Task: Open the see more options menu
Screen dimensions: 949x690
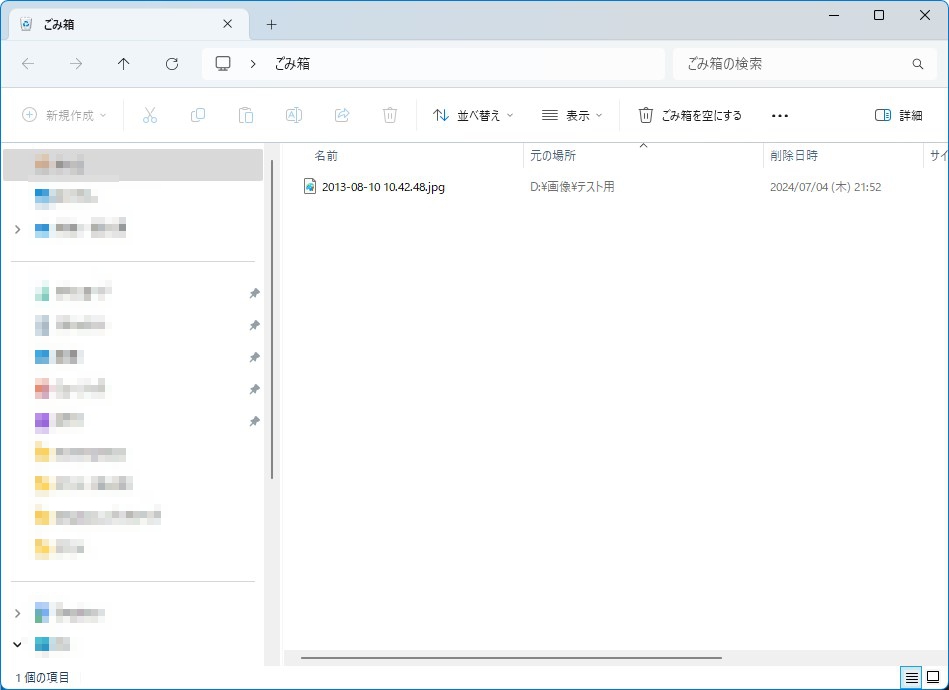Action: click(x=780, y=115)
